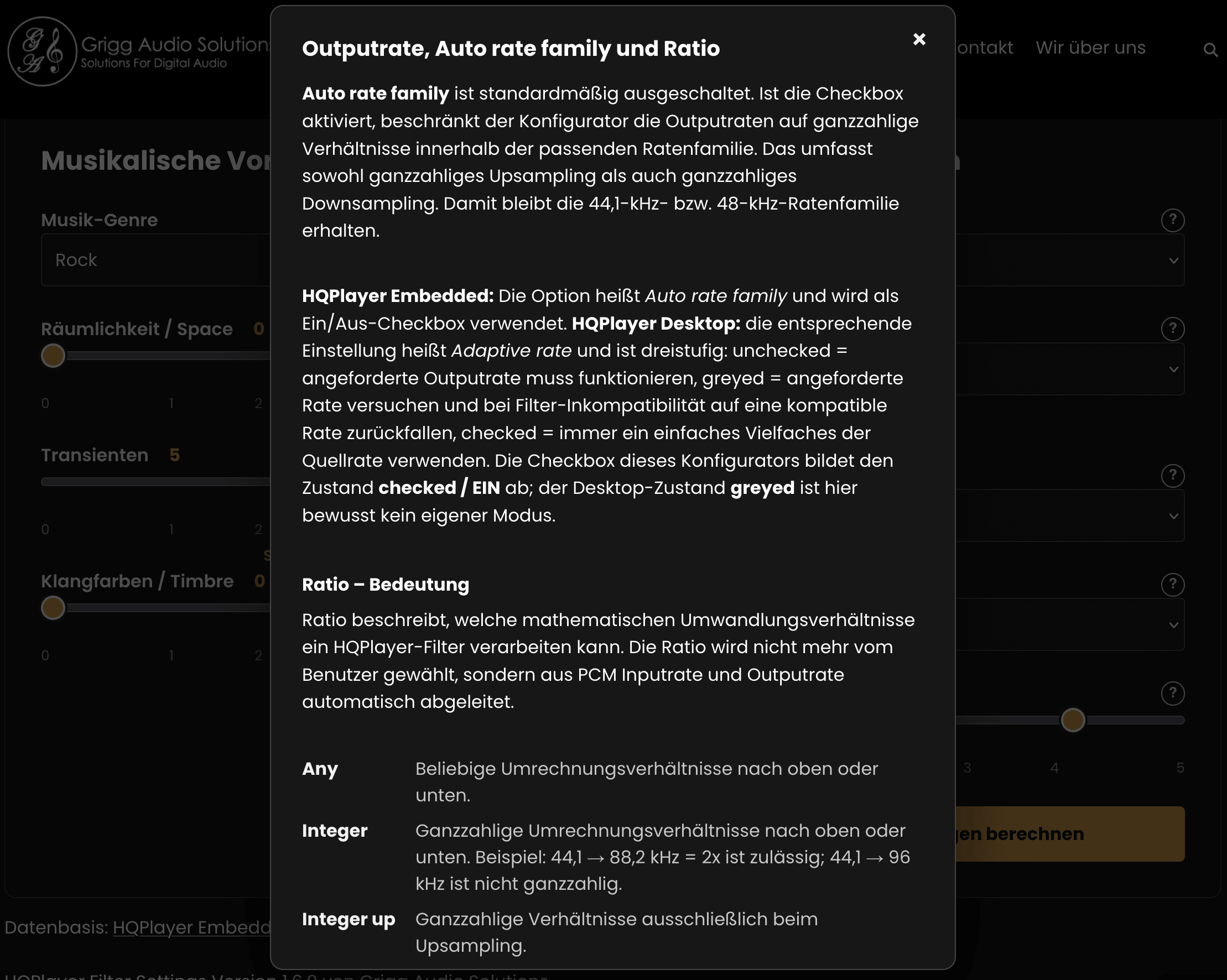
Task: Expand the third right-column dropdown chevron
Action: (x=1173, y=516)
